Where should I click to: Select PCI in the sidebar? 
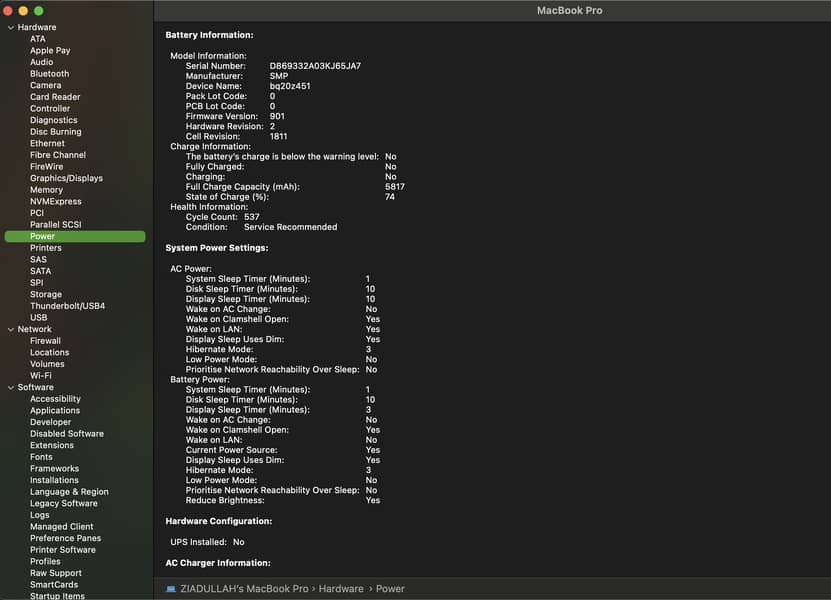coord(37,214)
